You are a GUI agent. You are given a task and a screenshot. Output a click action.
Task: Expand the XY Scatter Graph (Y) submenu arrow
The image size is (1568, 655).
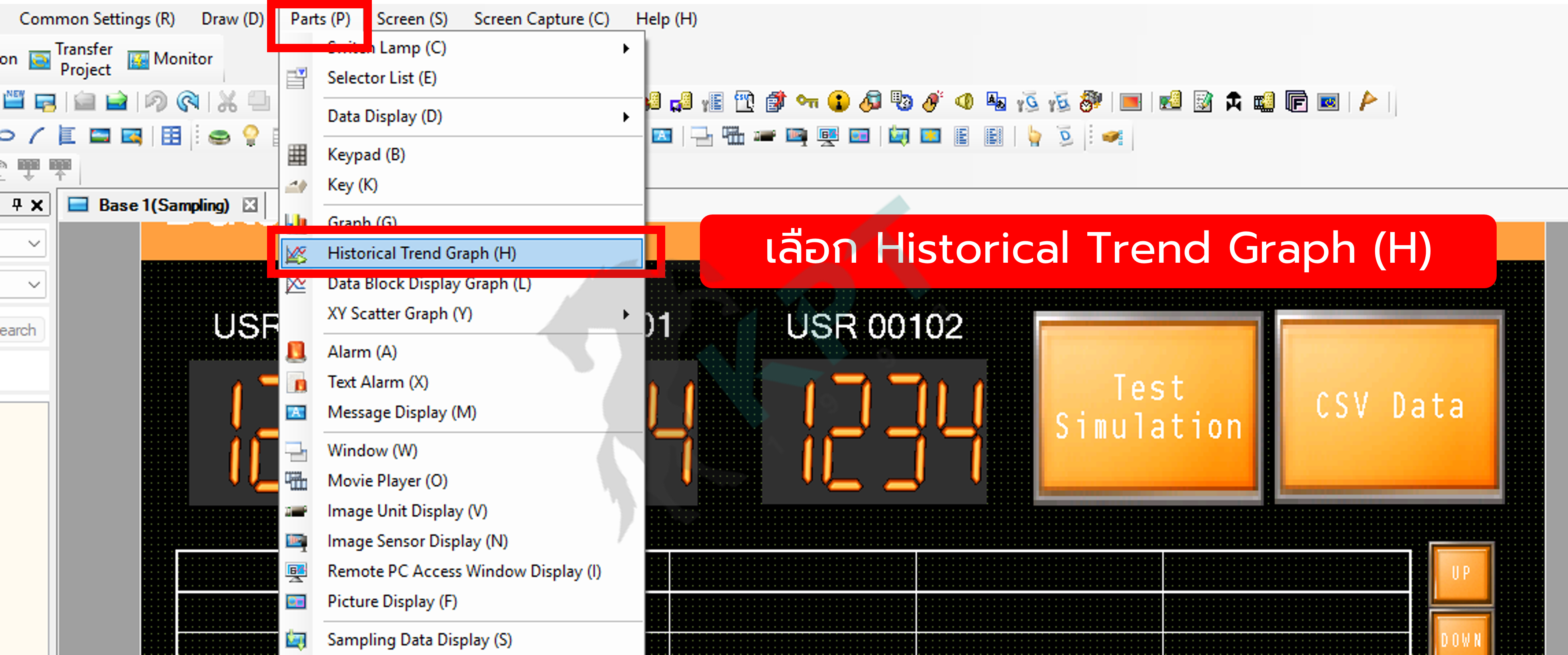pyautogui.click(x=626, y=314)
